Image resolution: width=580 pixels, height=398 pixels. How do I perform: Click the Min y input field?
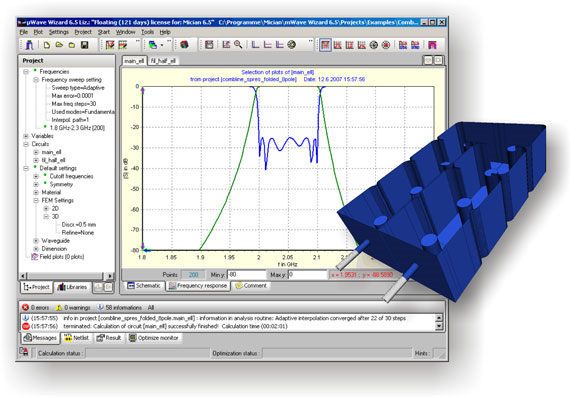point(246,274)
